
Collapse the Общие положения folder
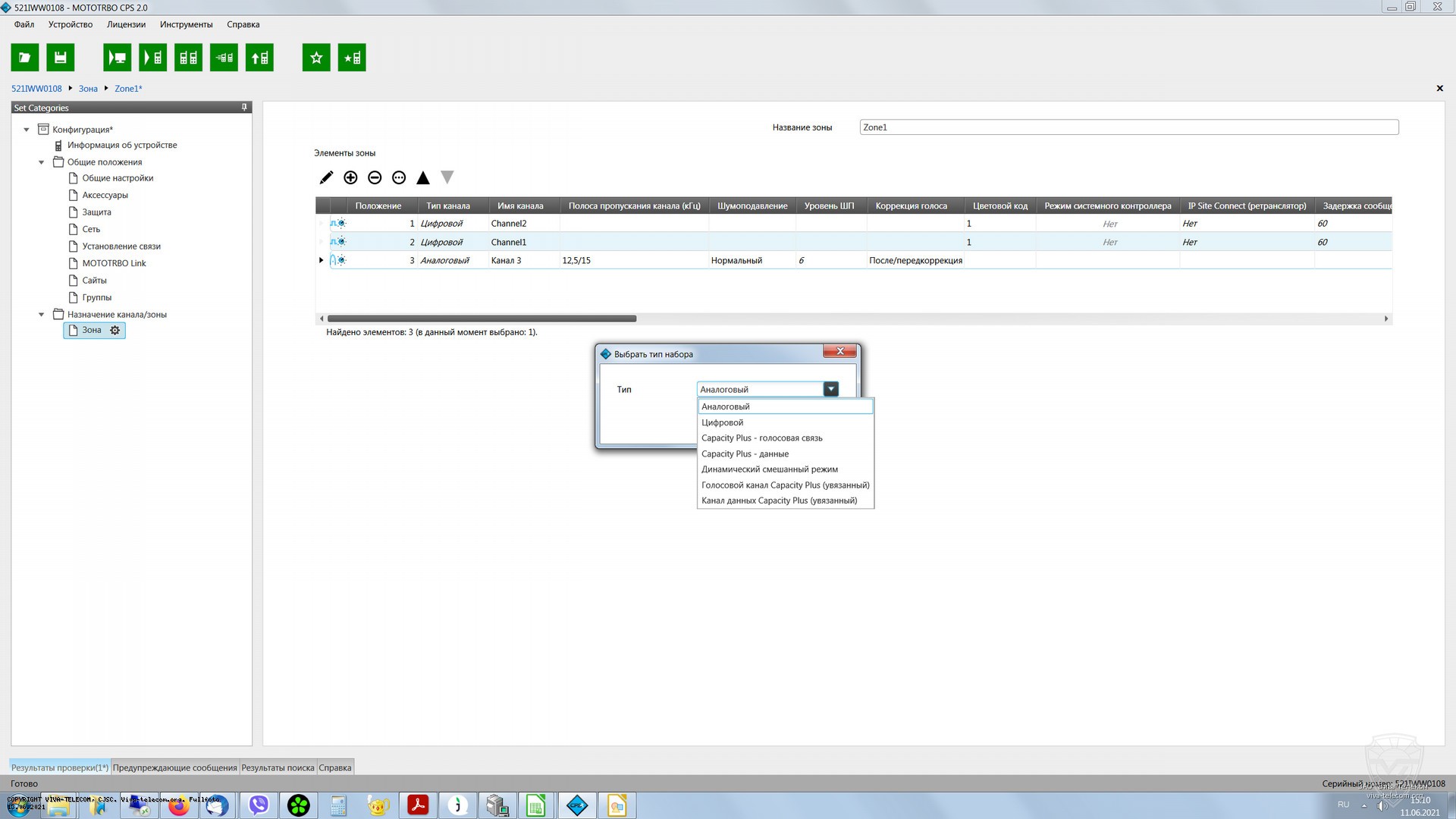[x=42, y=162]
